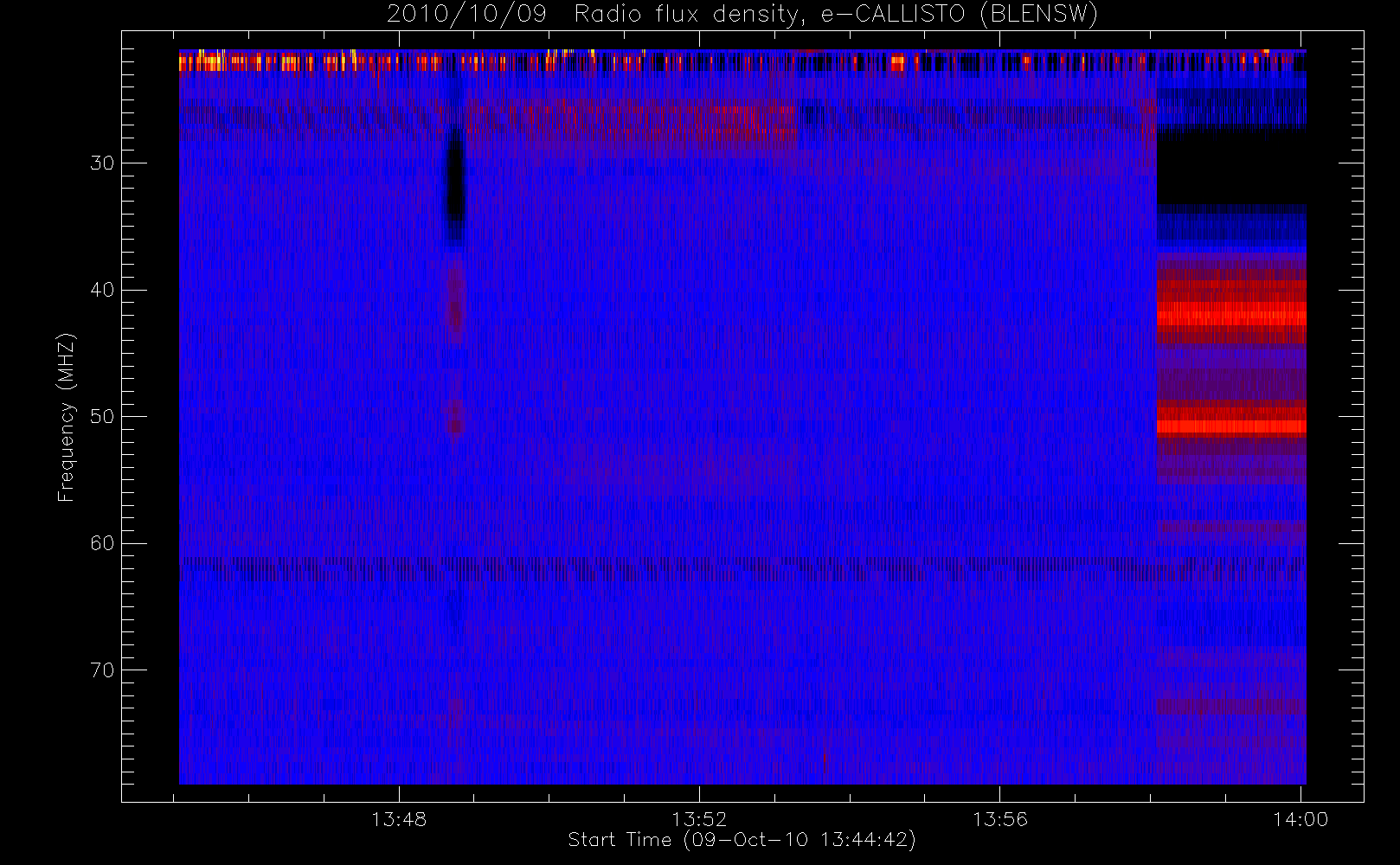Click the Frequency (MHZ) axis label

(x=66, y=417)
